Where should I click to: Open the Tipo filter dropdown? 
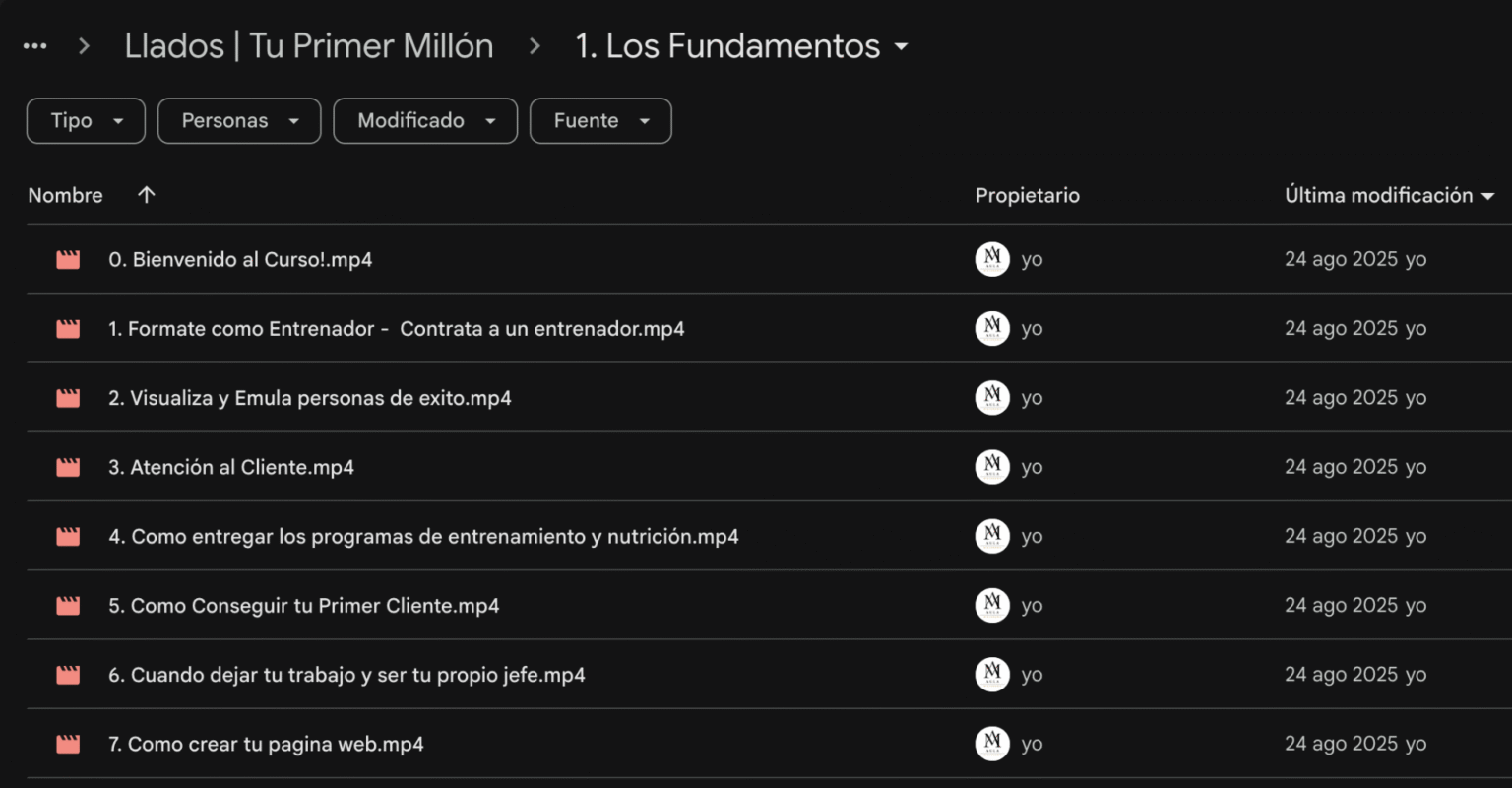[x=86, y=121]
